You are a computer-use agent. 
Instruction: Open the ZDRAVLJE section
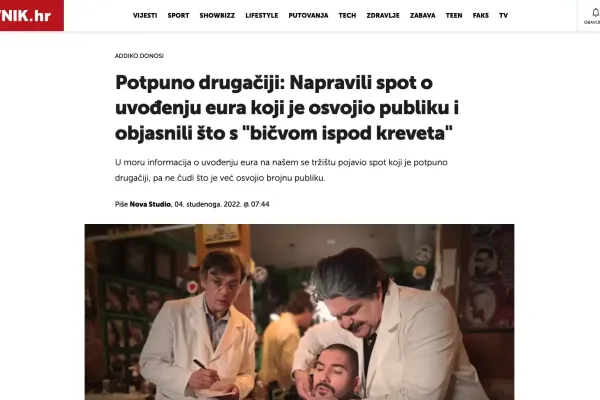(x=383, y=16)
